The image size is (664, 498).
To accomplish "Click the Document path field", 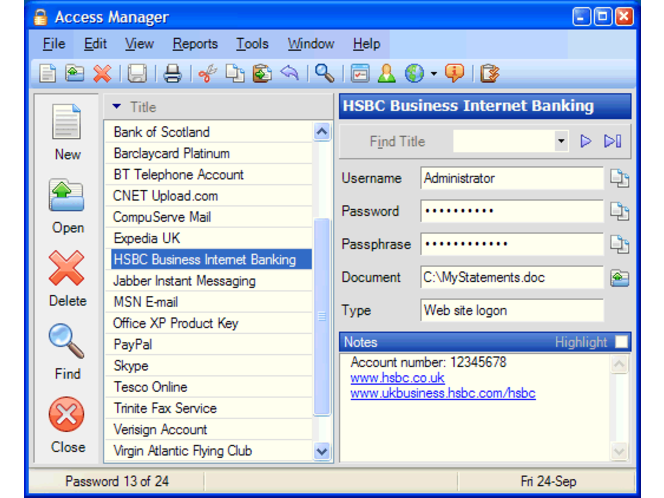I will (x=512, y=278).
